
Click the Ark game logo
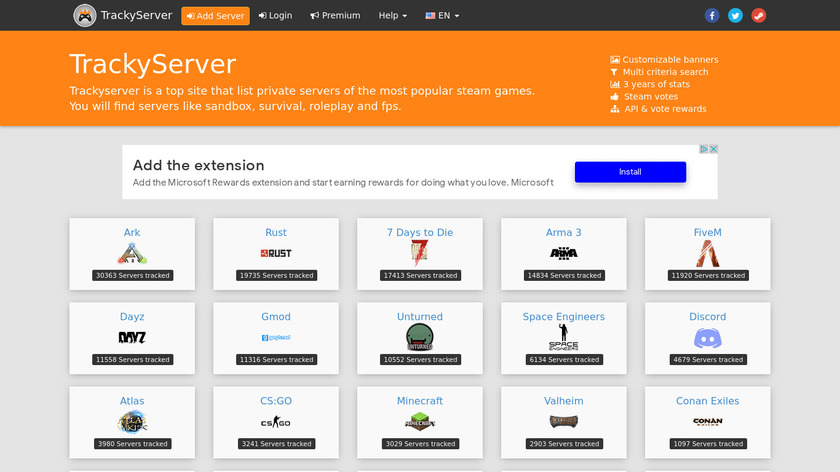(x=132, y=254)
